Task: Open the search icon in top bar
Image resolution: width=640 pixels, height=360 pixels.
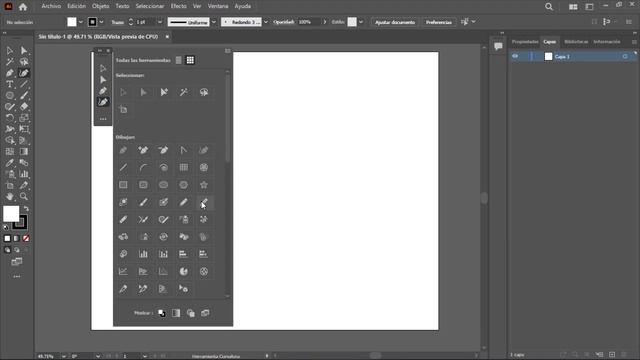Action: (549, 7)
